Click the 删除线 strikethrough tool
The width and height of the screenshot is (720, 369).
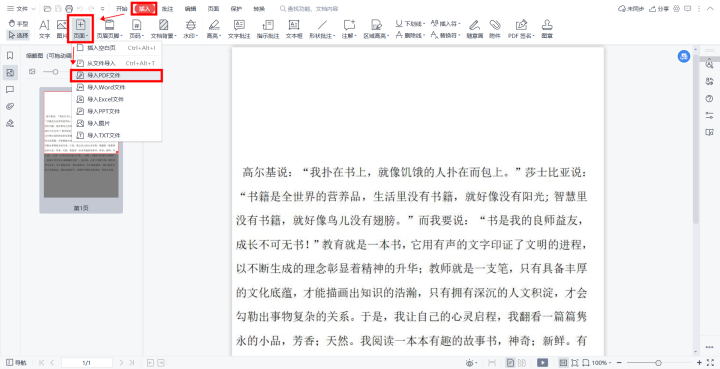click(x=410, y=35)
